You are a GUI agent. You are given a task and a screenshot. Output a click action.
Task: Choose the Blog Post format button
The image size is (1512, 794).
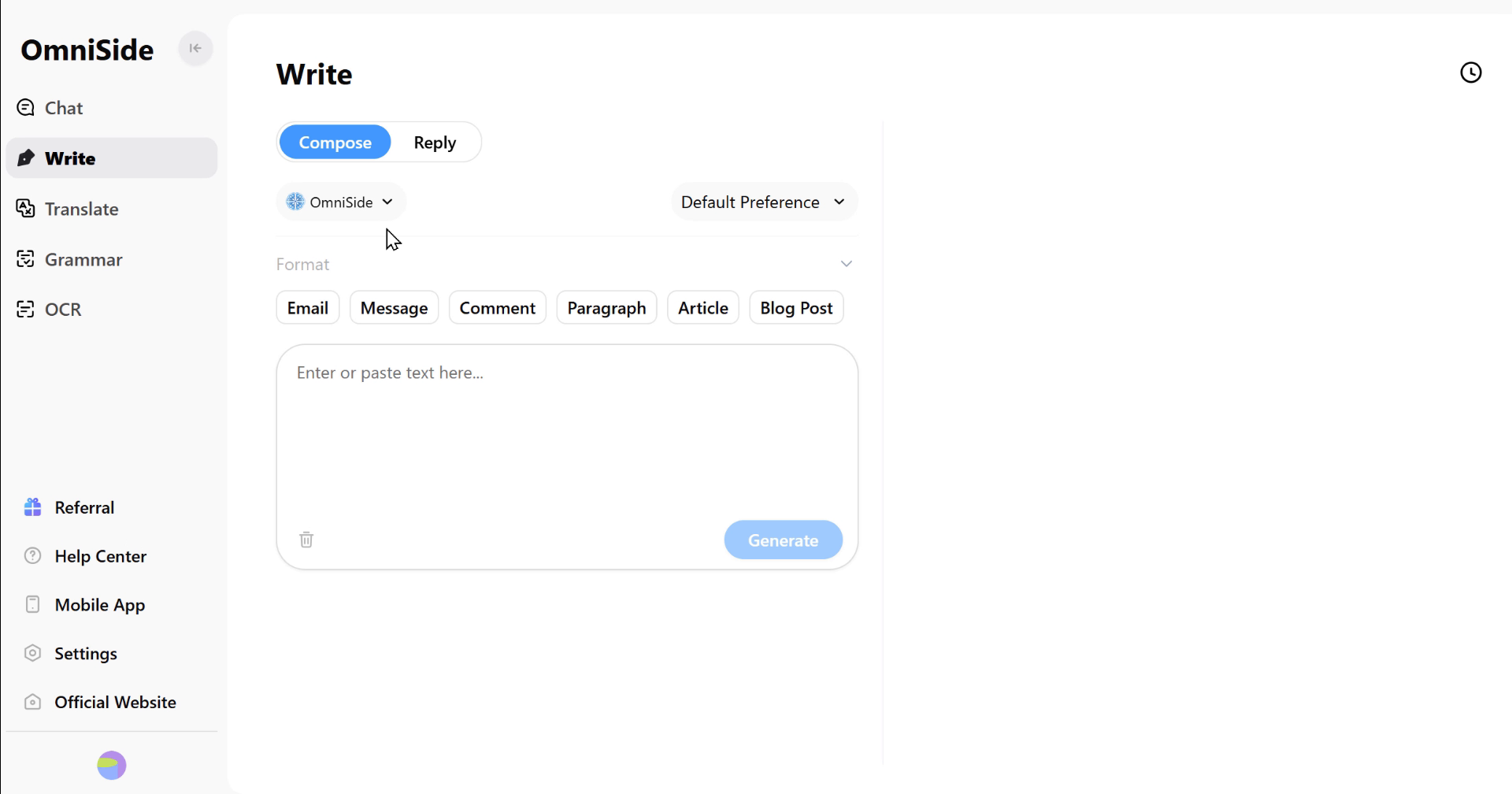[x=795, y=308]
